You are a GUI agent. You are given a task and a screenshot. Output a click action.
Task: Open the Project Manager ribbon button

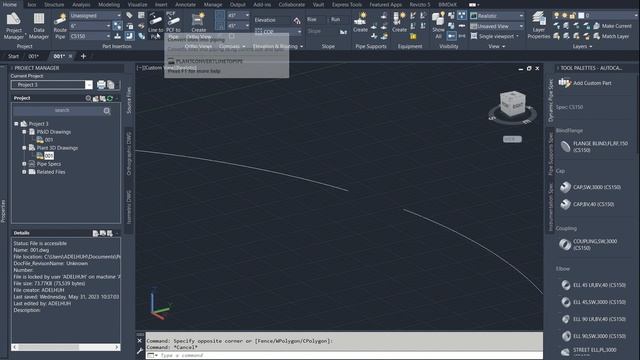coord(13,26)
